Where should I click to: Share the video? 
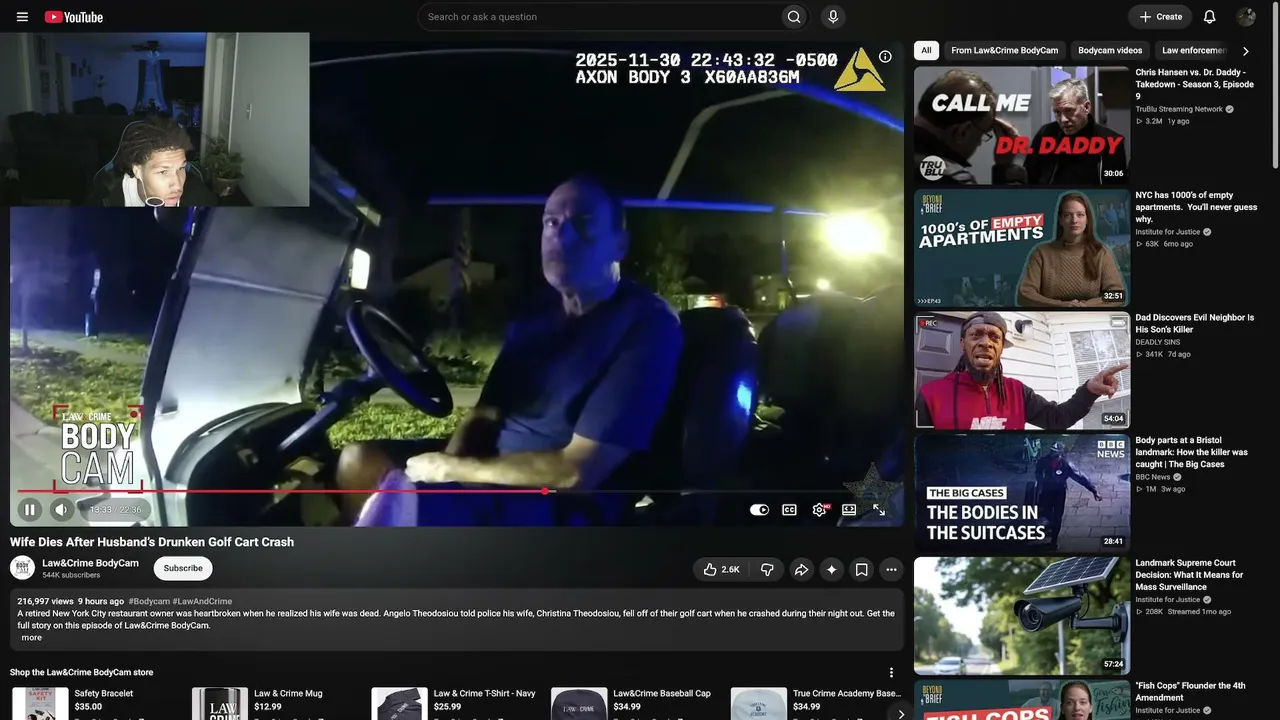pyautogui.click(x=801, y=570)
